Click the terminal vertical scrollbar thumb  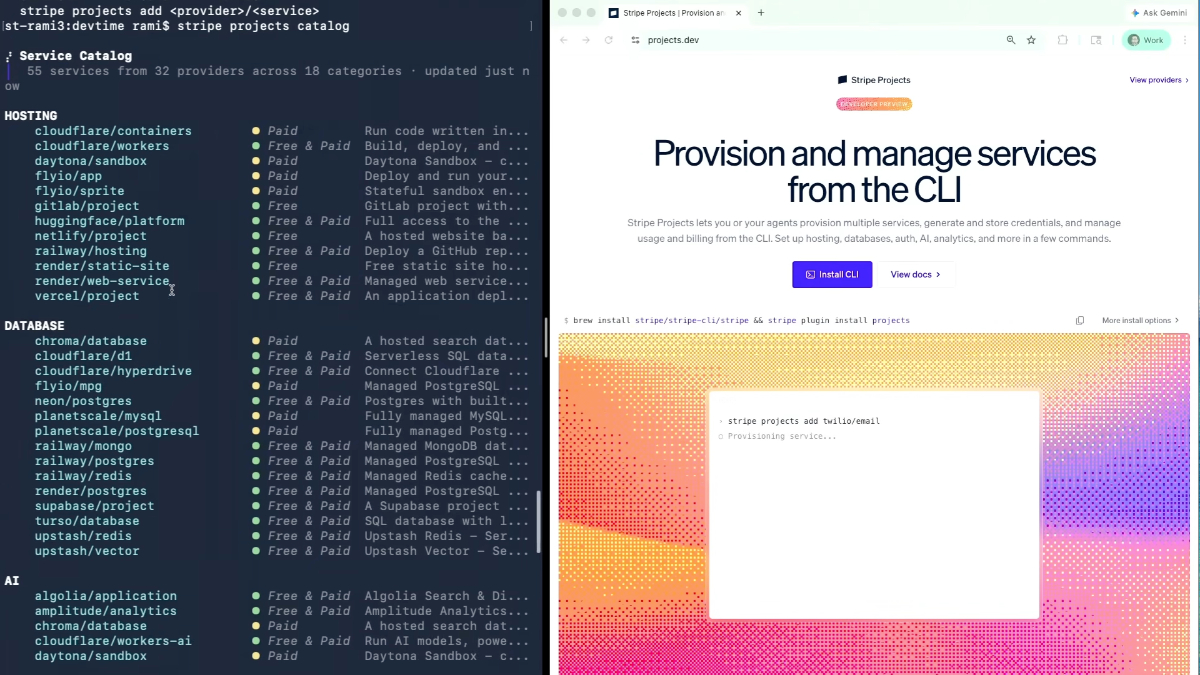pos(540,524)
